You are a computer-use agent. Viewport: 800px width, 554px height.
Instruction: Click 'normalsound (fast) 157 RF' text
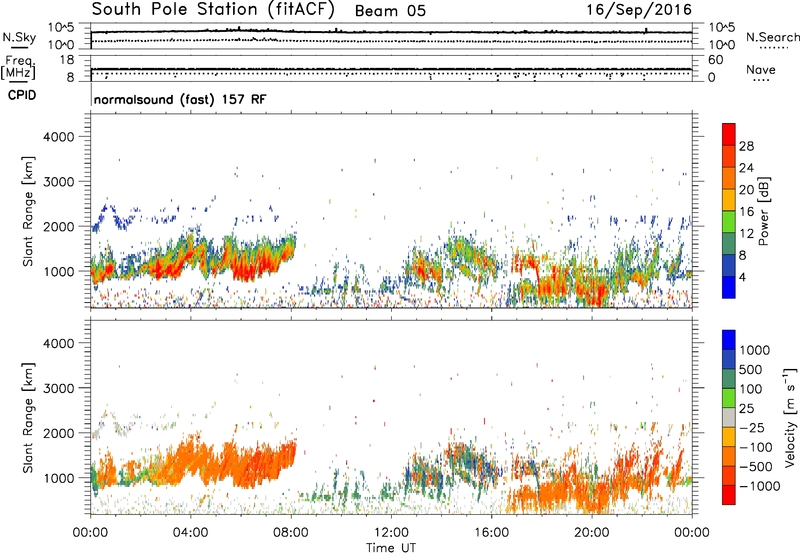pos(180,99)
